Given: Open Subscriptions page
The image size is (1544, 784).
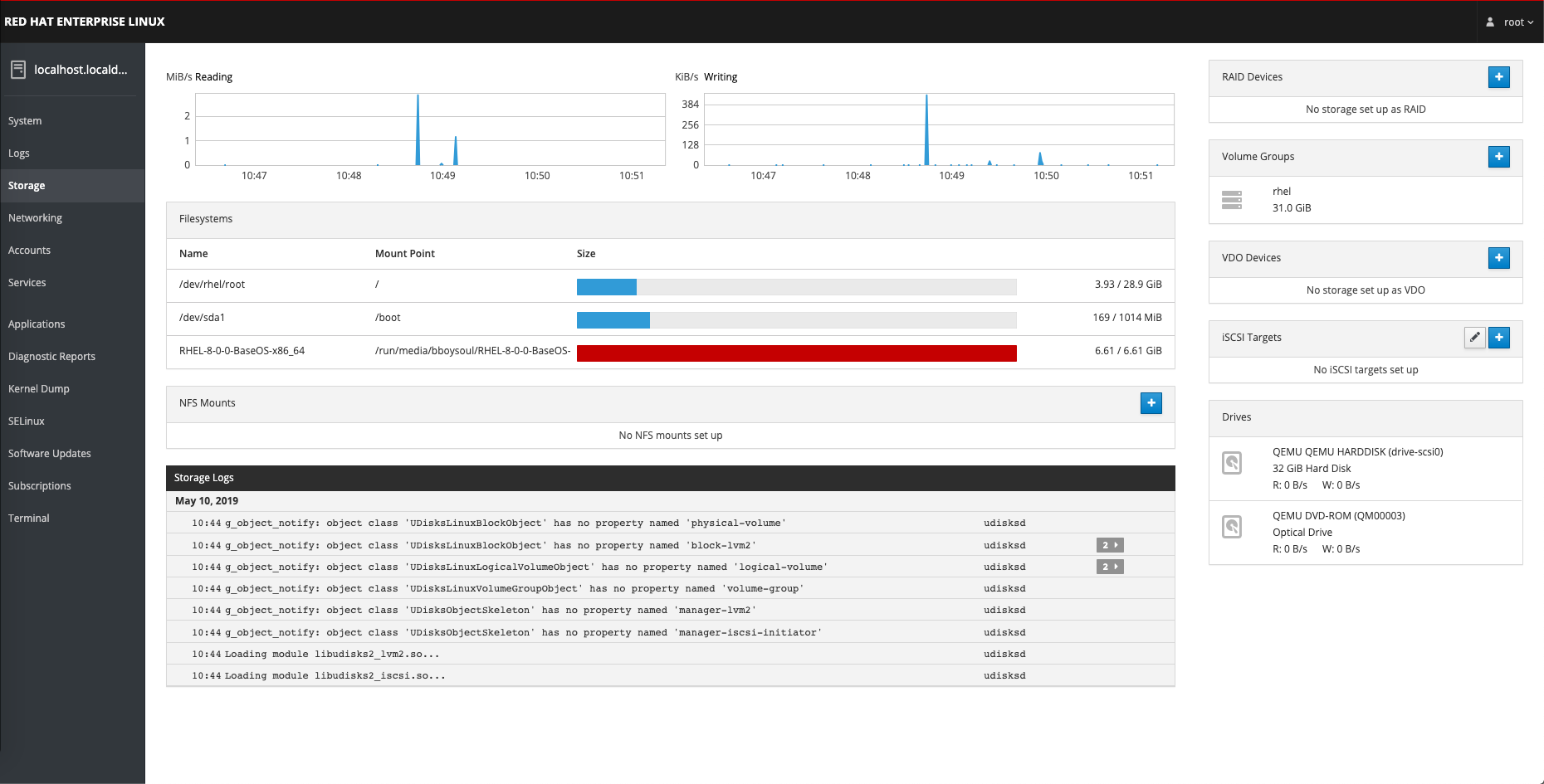Looking at the screenshot, I should click(72, 486).
